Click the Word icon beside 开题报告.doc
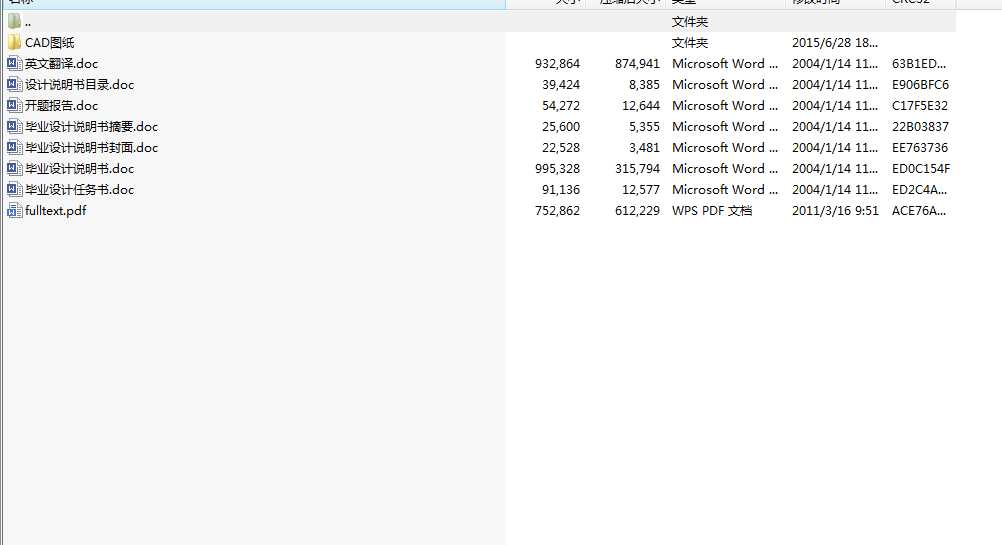Image resolution: width=1002 pixels, height=545 pixels. (14, 105)
